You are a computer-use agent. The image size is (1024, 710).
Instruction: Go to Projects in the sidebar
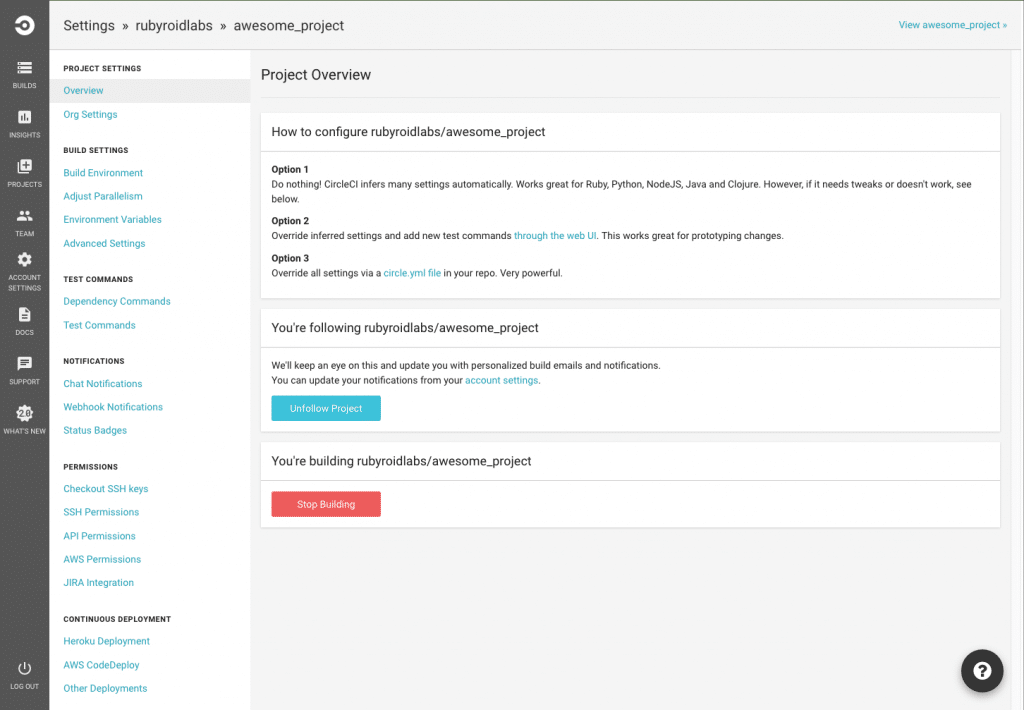click(x=24, y=168)
